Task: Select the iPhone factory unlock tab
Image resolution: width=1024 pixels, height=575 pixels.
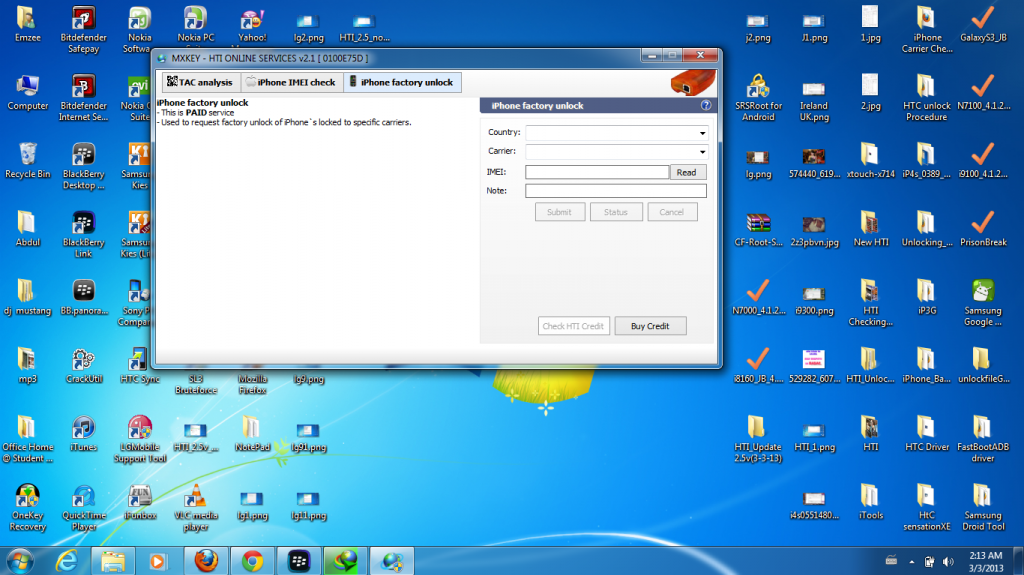Action: [402, 82]
